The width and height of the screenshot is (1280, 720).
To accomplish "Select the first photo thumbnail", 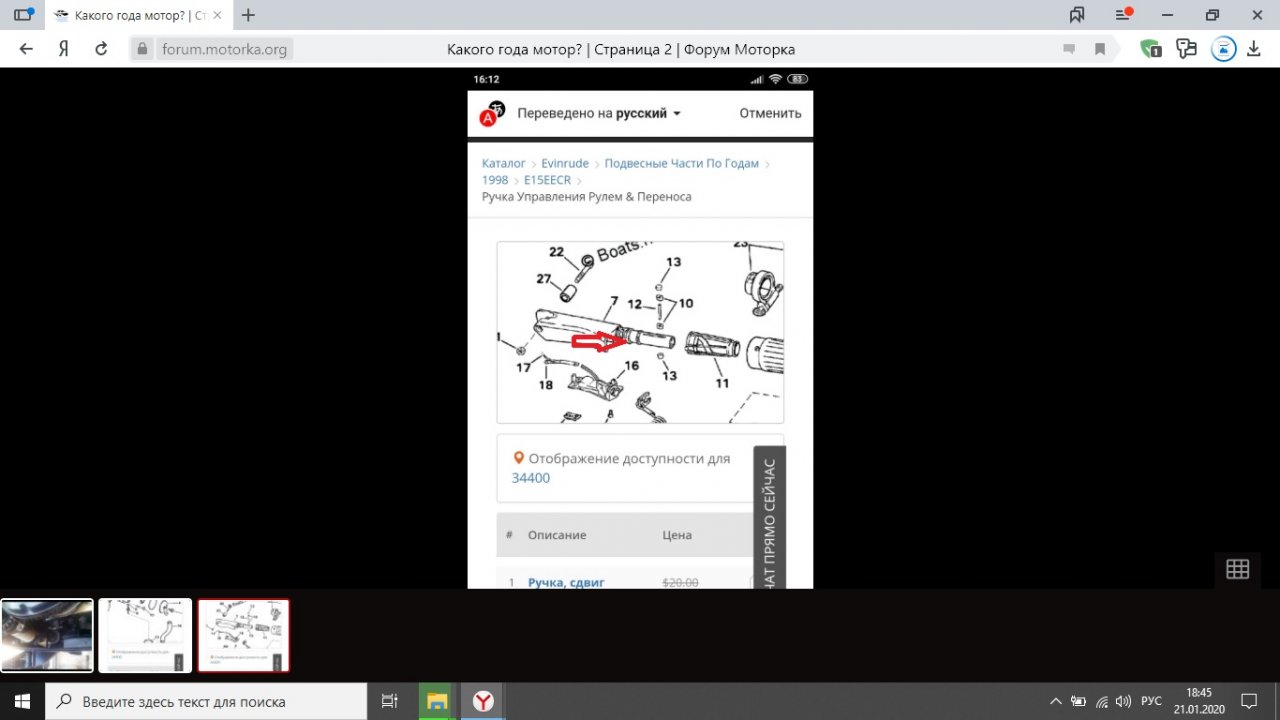I will coord(47,635).
